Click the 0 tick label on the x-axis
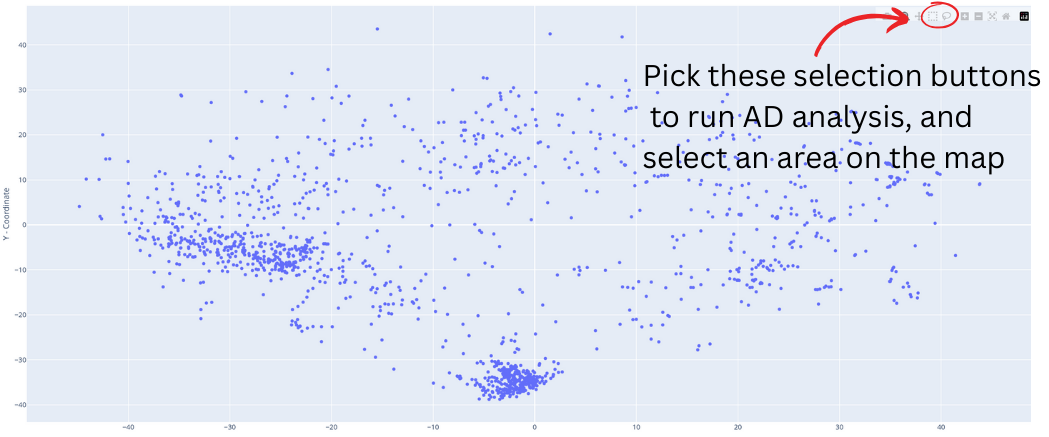The image size is (1049, 437). tap(534, 428)
